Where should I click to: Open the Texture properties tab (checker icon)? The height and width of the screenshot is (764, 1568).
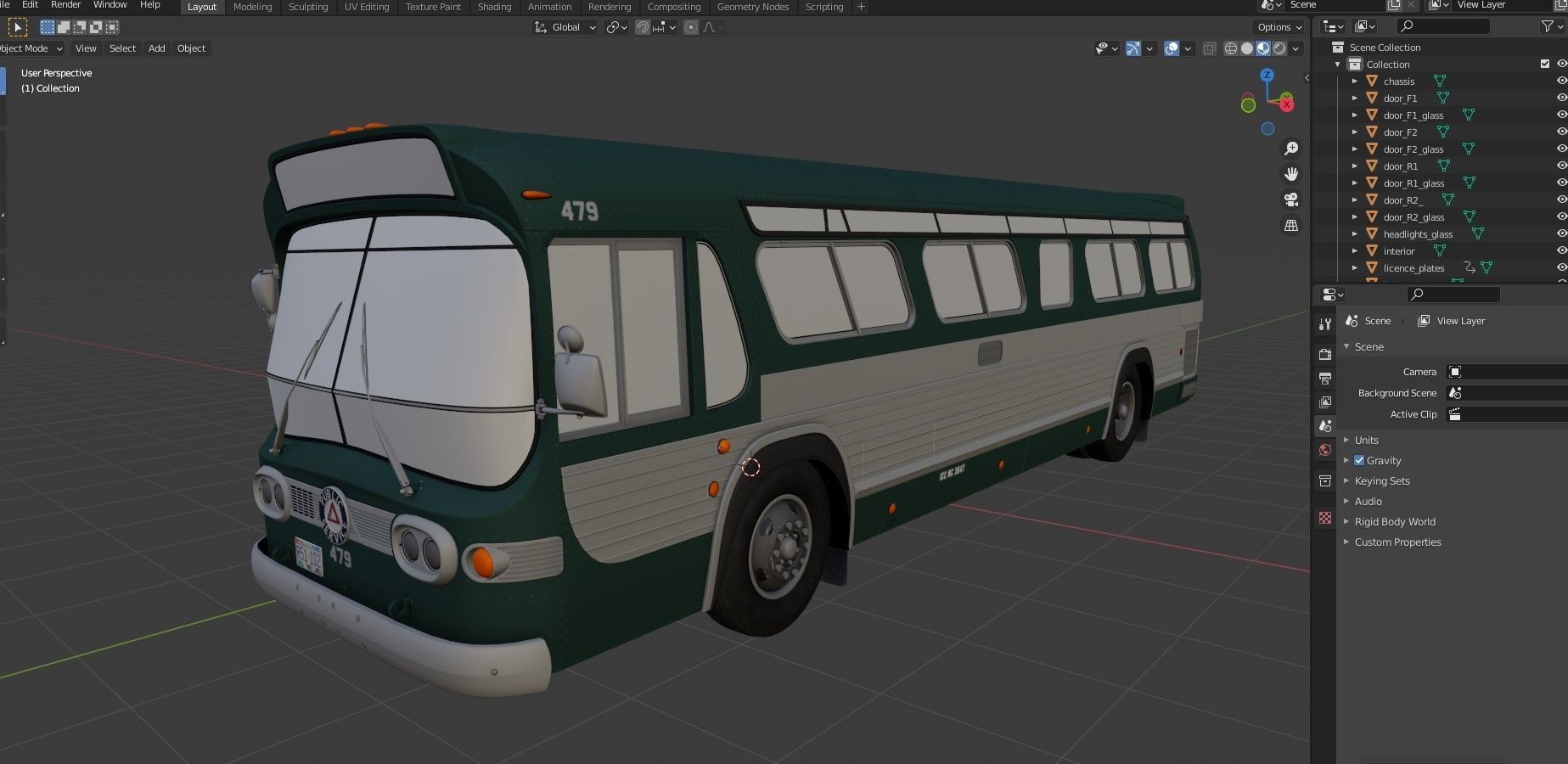1324,517
